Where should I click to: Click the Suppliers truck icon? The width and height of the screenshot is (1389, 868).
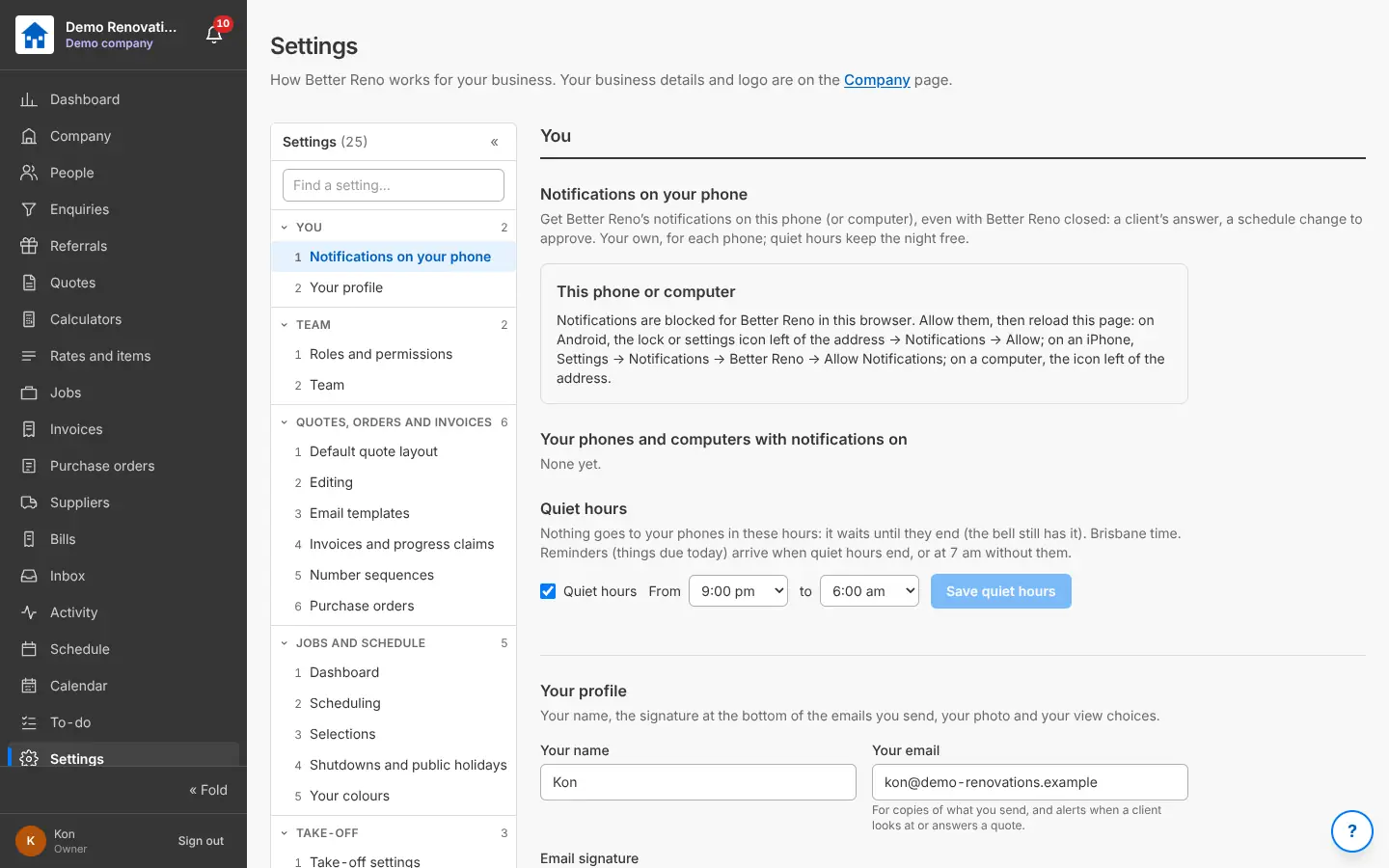coord(29,502)
